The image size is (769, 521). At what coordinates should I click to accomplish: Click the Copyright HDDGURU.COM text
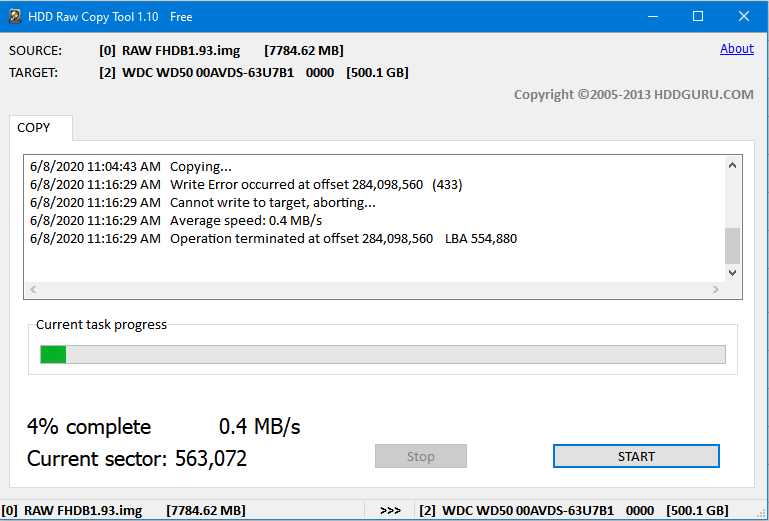(634, 94)
